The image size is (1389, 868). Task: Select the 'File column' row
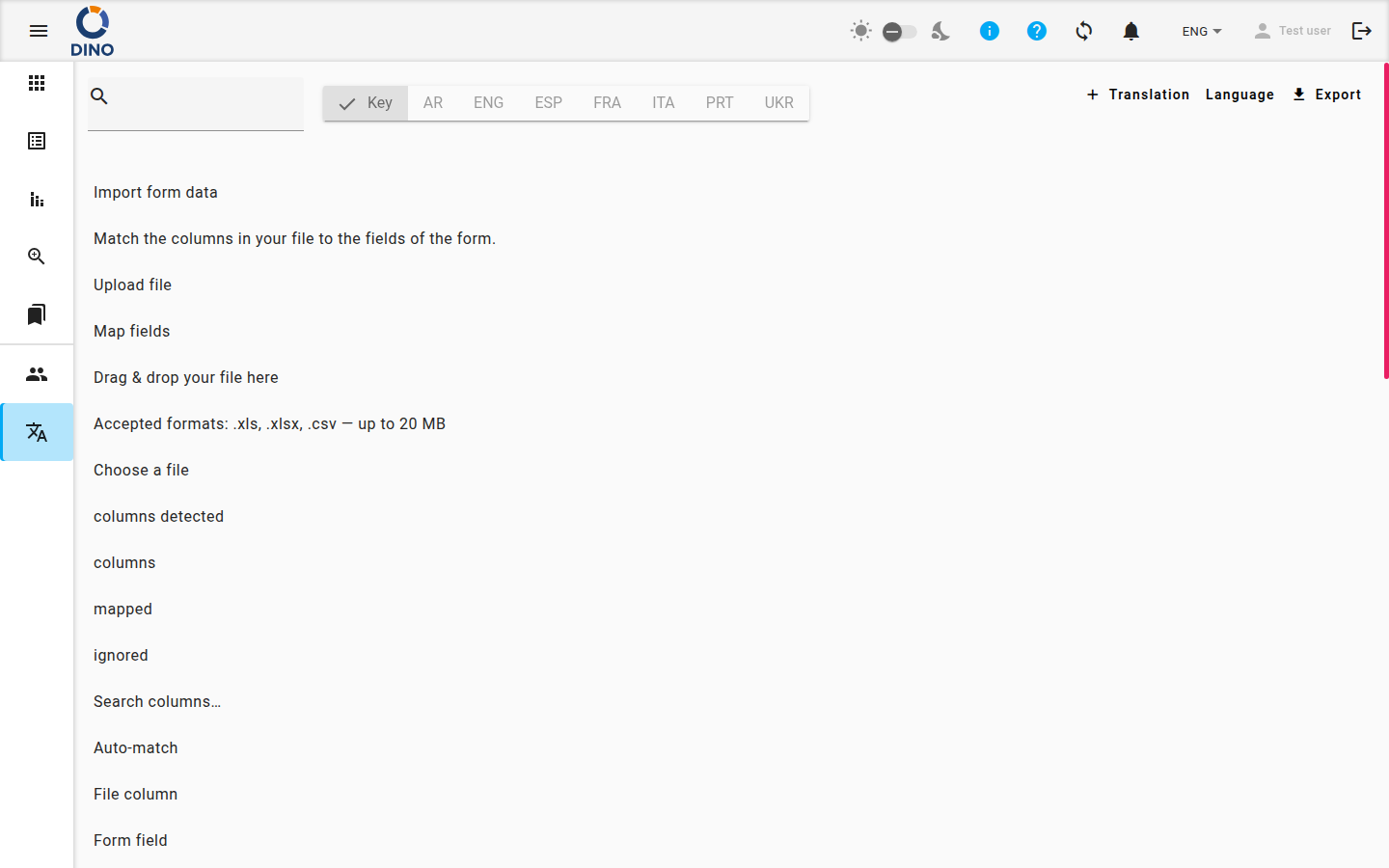tap(731, 795)
